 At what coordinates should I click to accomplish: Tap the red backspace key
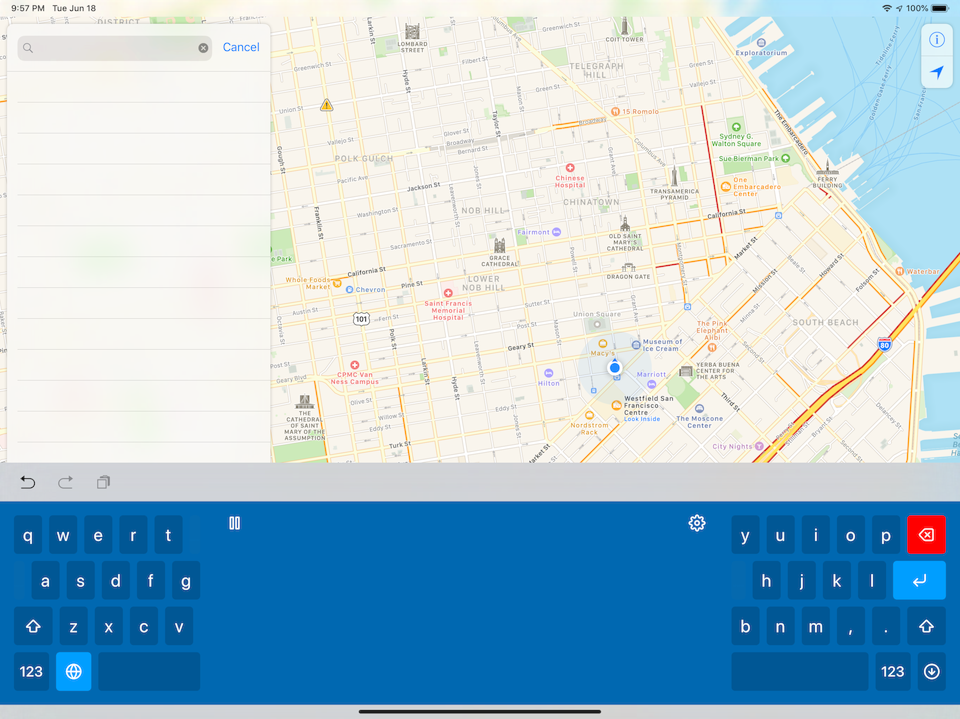926,535
